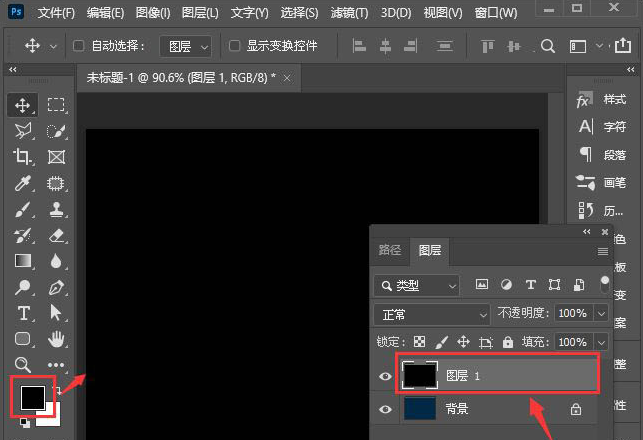
Task: Open the 类型 layer filter dropdown
Action: (x=416, y=285)
